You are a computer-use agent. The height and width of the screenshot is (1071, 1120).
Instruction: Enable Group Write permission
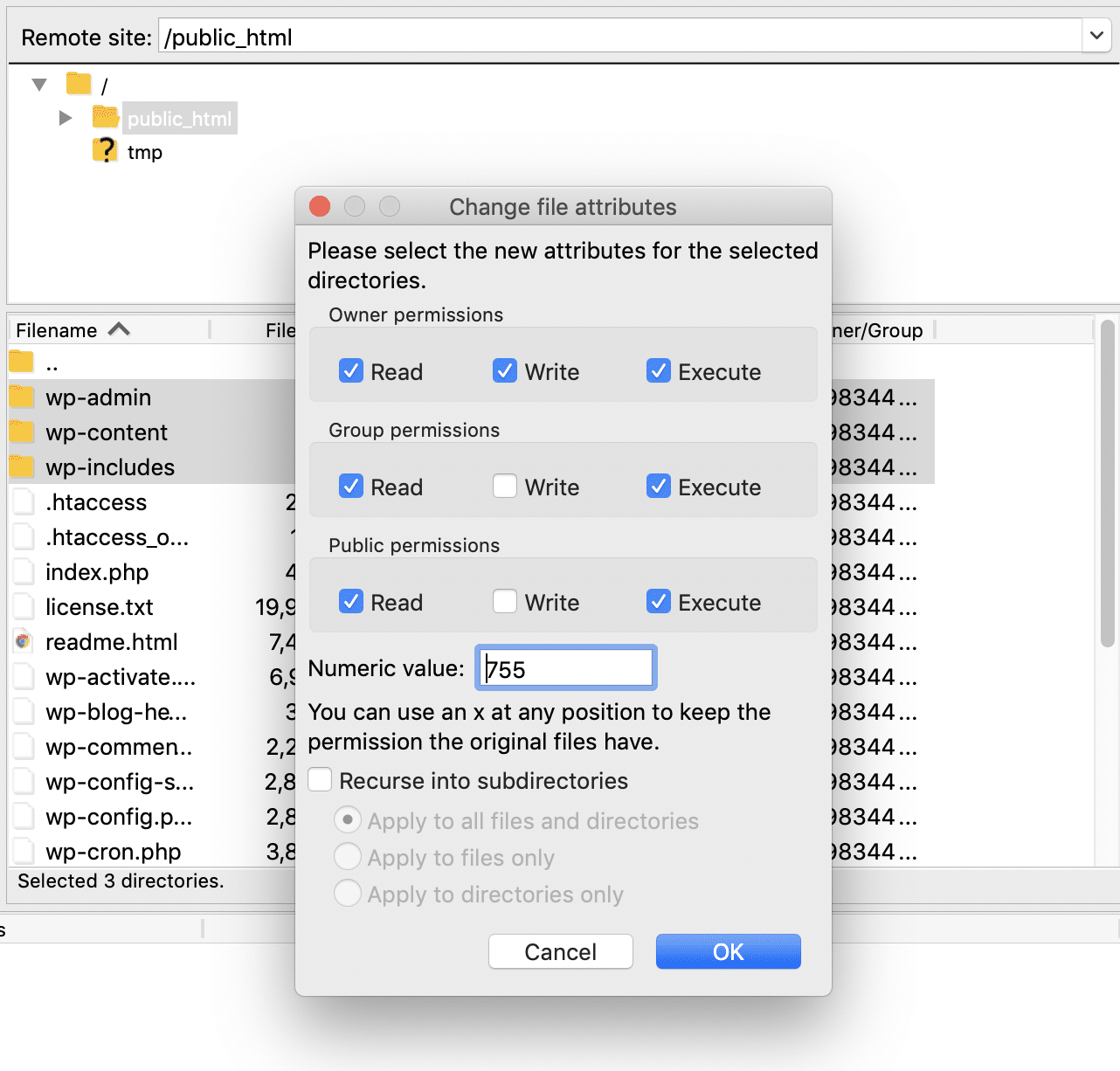(505, 486)
